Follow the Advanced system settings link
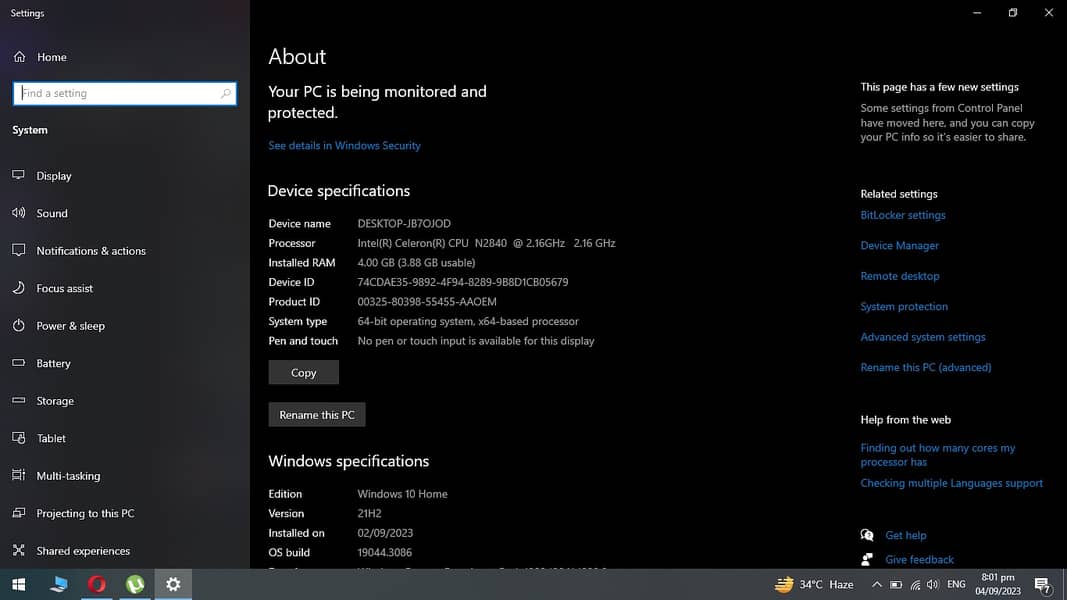This screenshot has height=600, width=1067. point(922,337)
